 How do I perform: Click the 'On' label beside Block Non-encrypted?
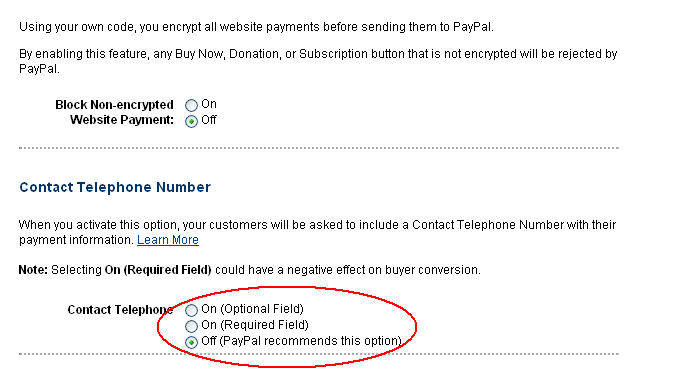coord(209,104)
